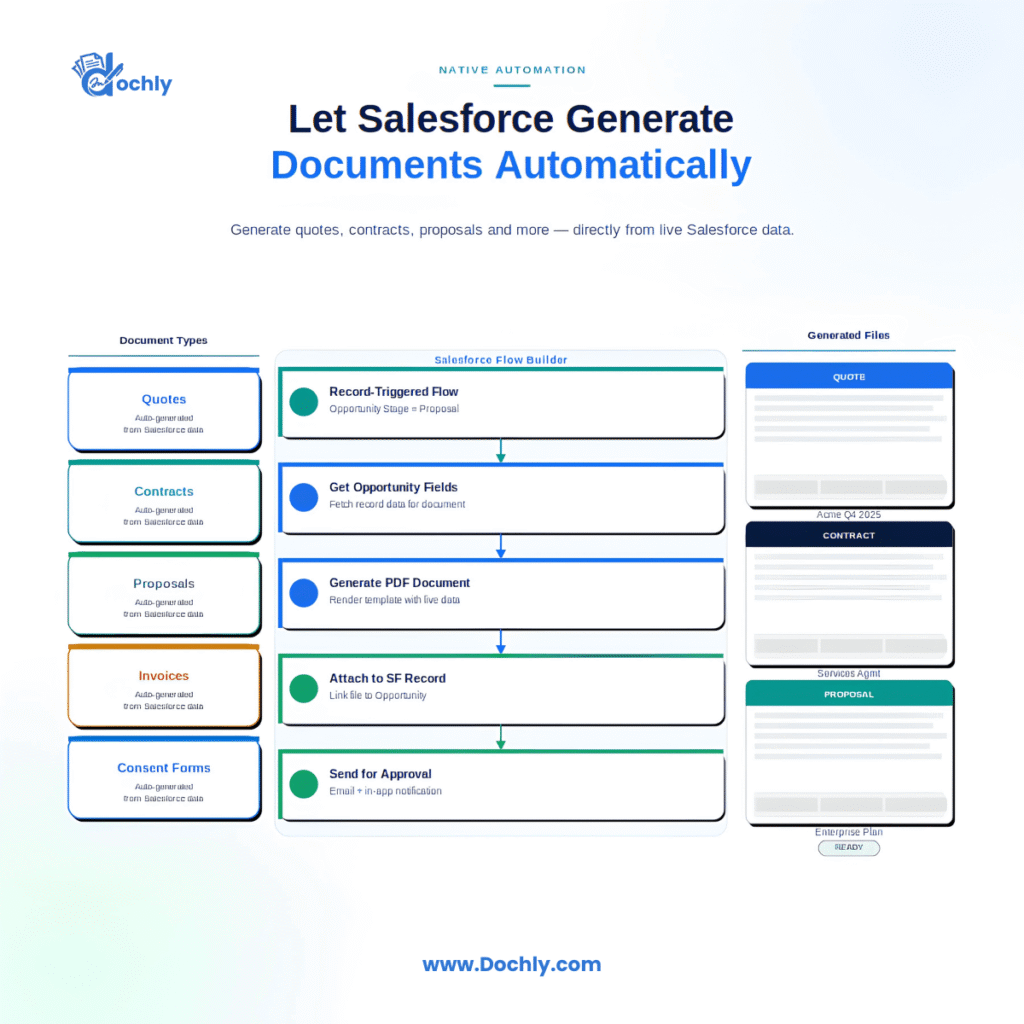The image size is (1024, 1024).
Task: Click the NATIVE AUTOMATION label
Action: (512, 70)
